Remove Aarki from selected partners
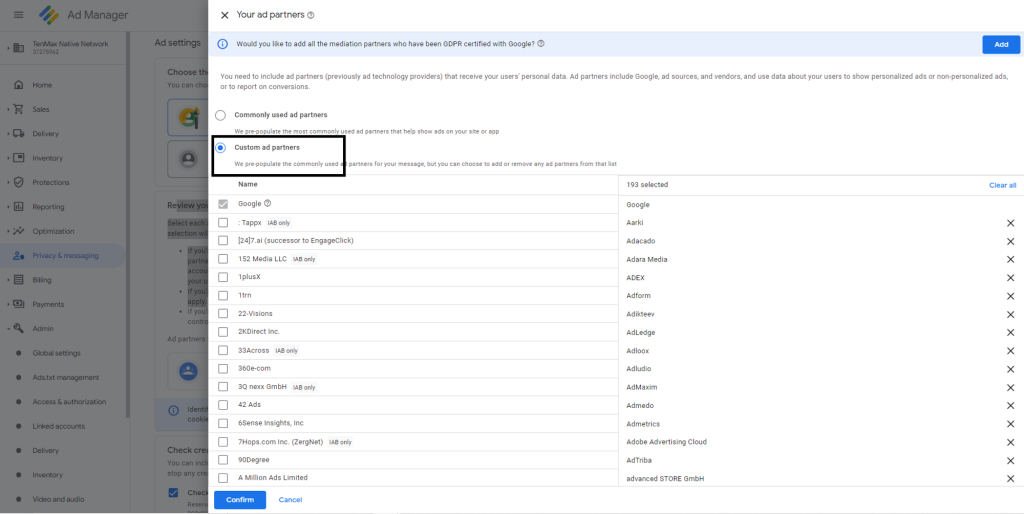 (1010, 223)
